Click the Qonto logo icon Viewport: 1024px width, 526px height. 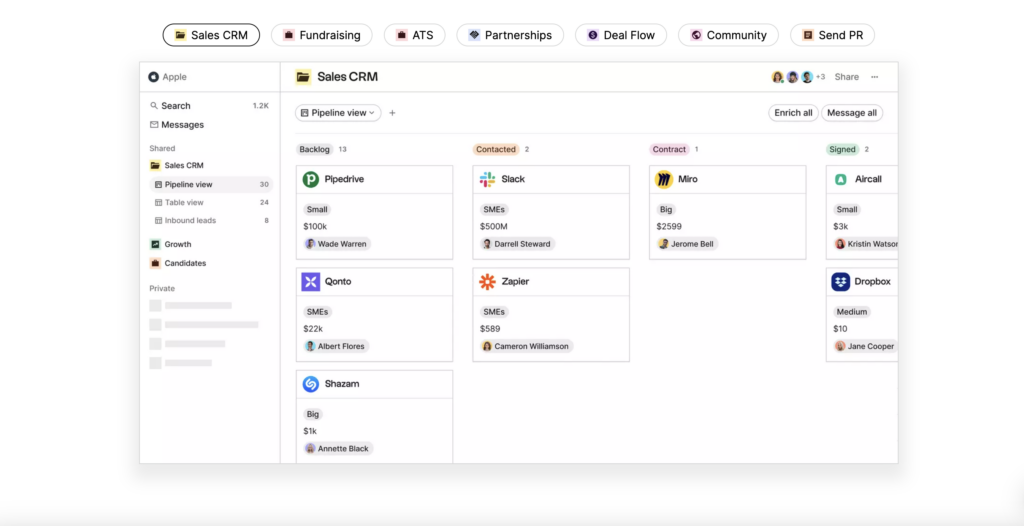tap(311, 282)
